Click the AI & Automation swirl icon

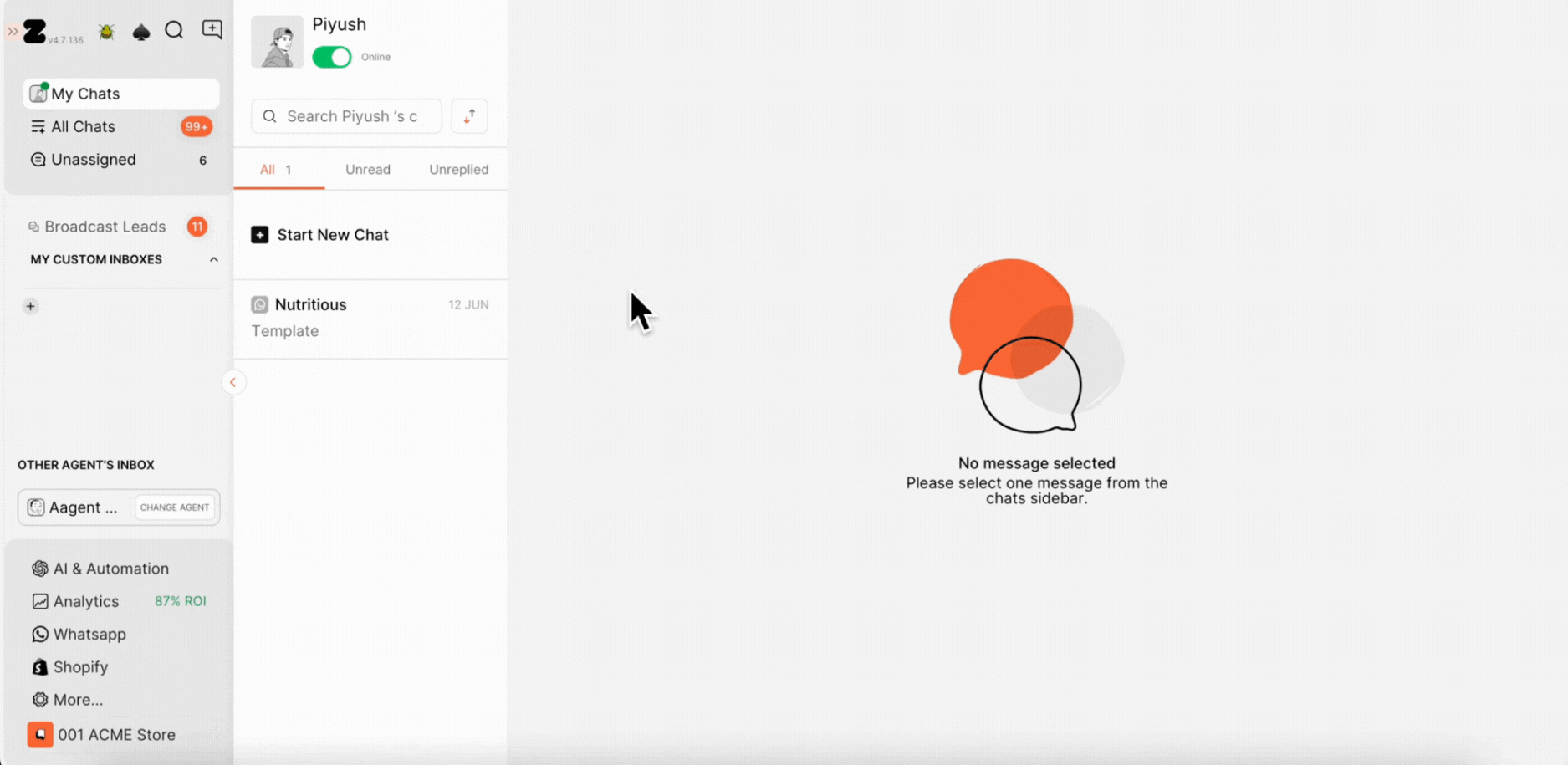[x=40, y=569]
